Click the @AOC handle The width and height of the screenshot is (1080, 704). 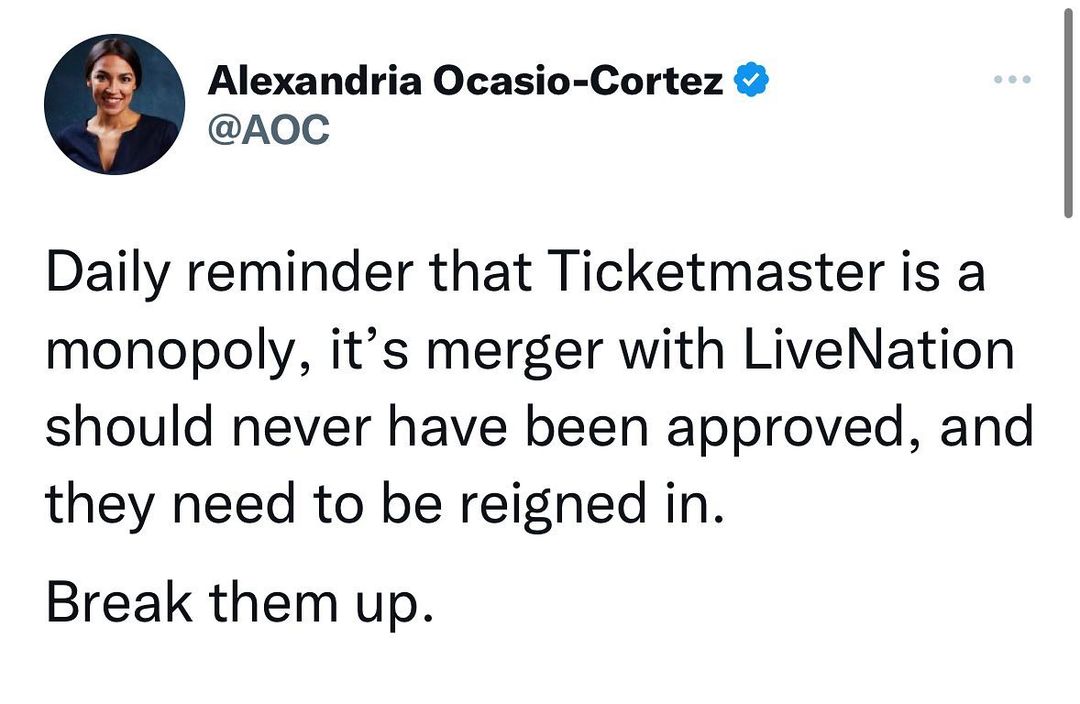(267, 128)
